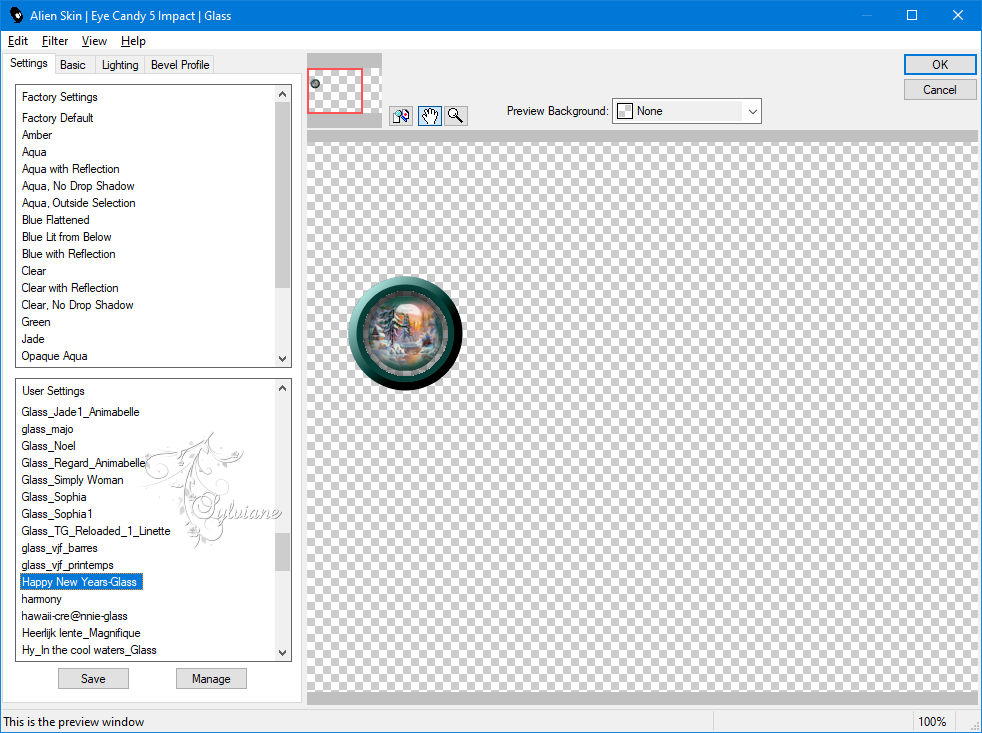Select the Factory Default preset
The height and width of the screenshot is (733, 982).
[x=57, y=118]
